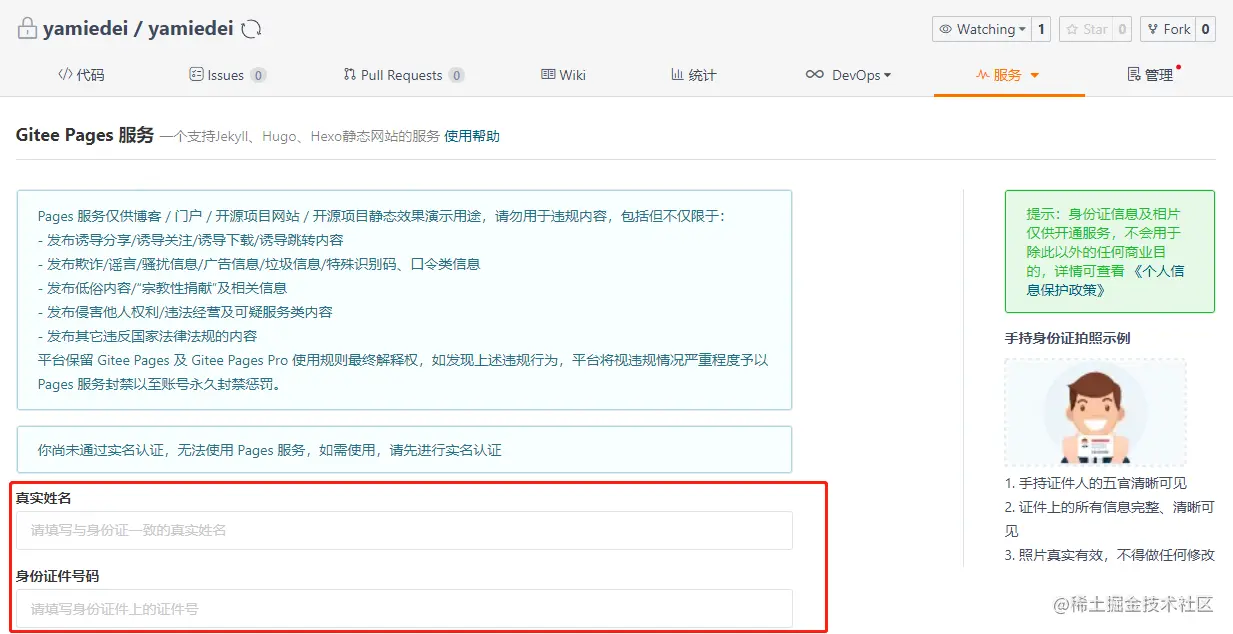
Task: Go to the Pull Requests tab
Action: point(403,75)
